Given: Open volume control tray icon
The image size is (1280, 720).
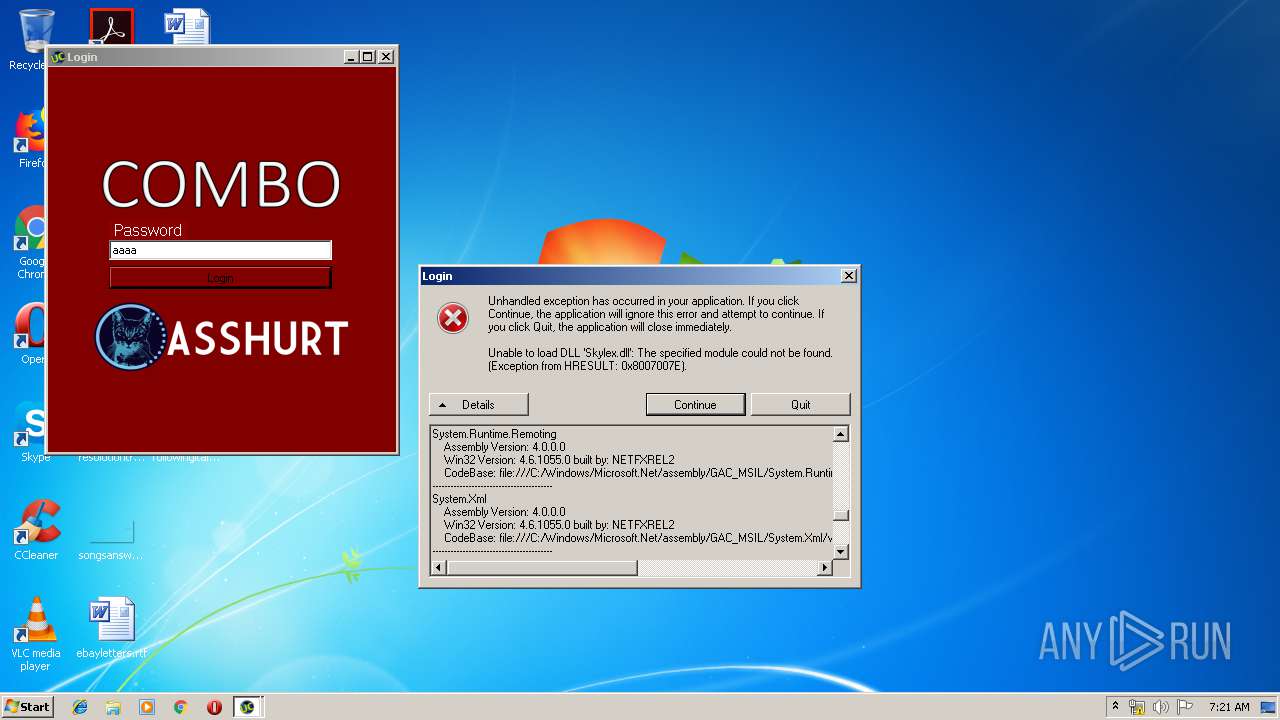Looking at the screenshot, I should coord(1161,707).
